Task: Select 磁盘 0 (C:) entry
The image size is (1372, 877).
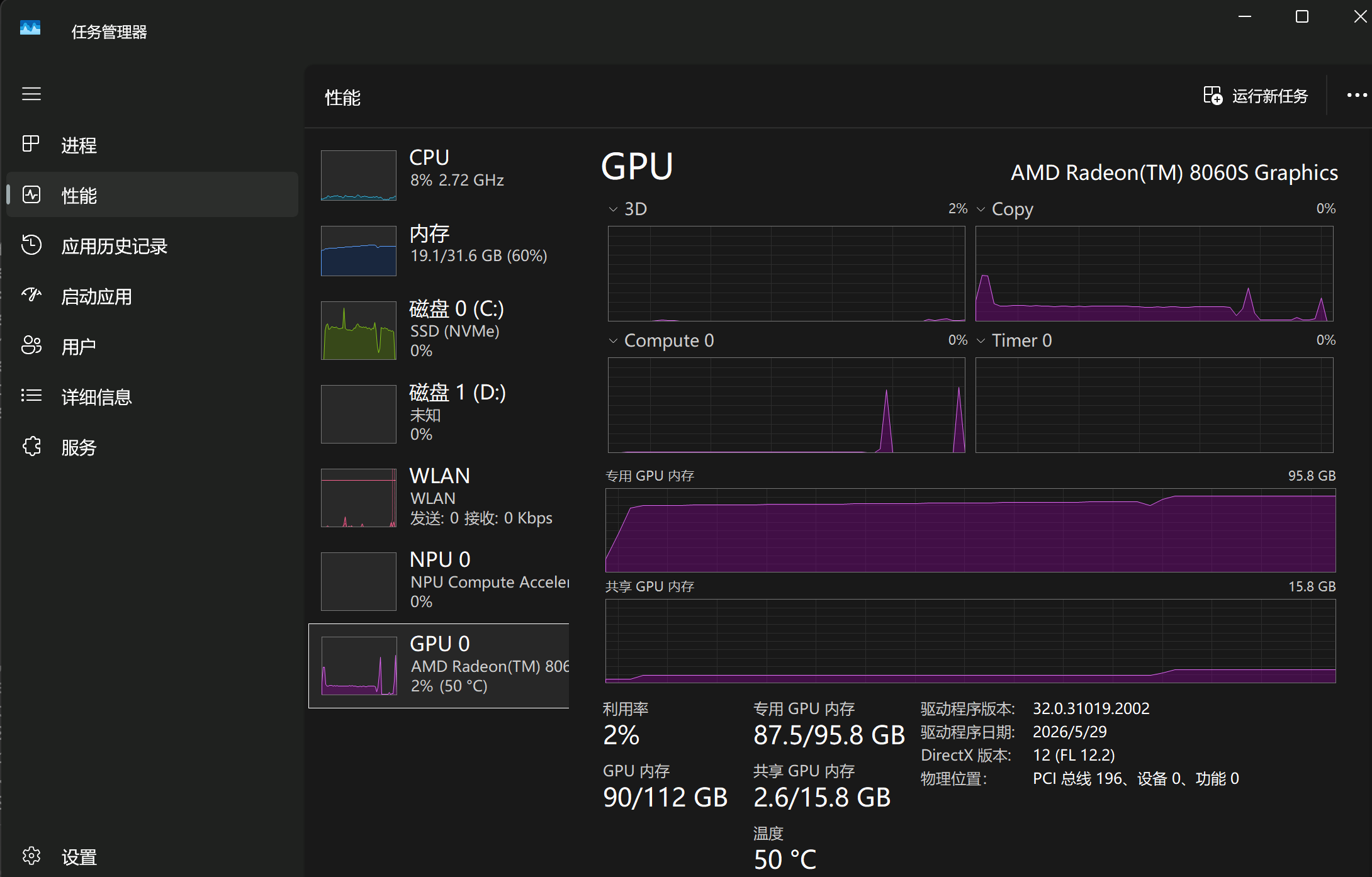Action: click(439, 330)
